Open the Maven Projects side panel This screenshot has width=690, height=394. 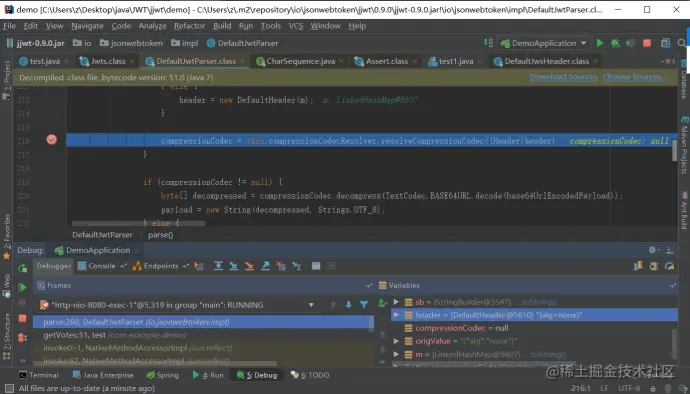tap(684, 145)
